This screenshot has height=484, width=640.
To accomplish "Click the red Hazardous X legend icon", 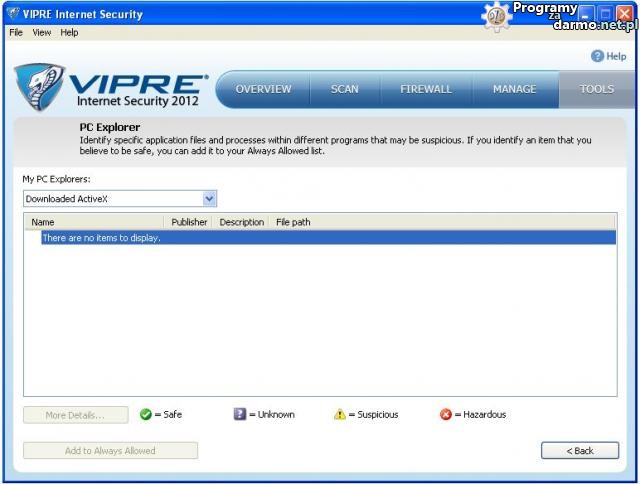I will (446, 414).
